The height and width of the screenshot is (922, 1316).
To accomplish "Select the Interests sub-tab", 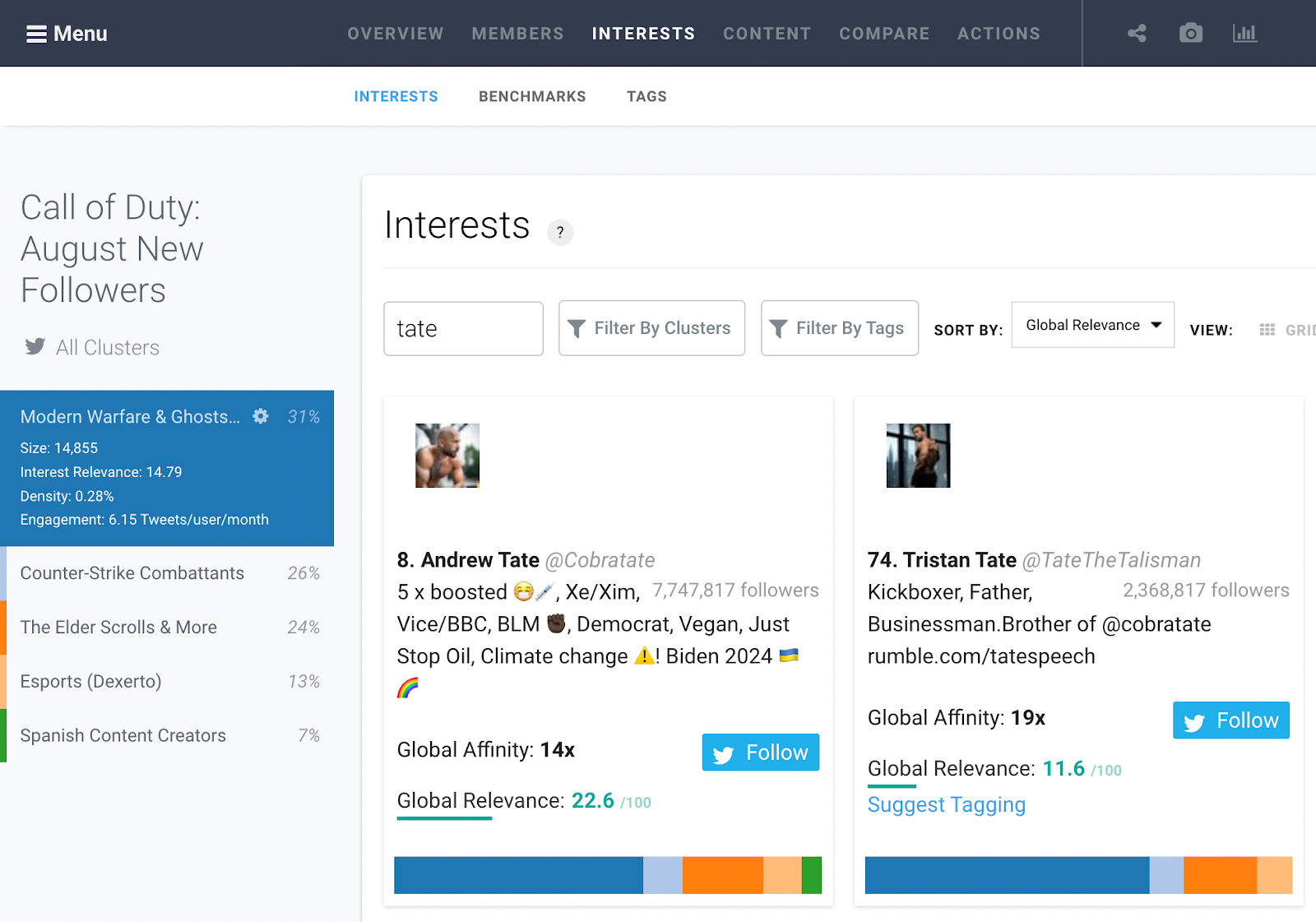I will (396, 96).
